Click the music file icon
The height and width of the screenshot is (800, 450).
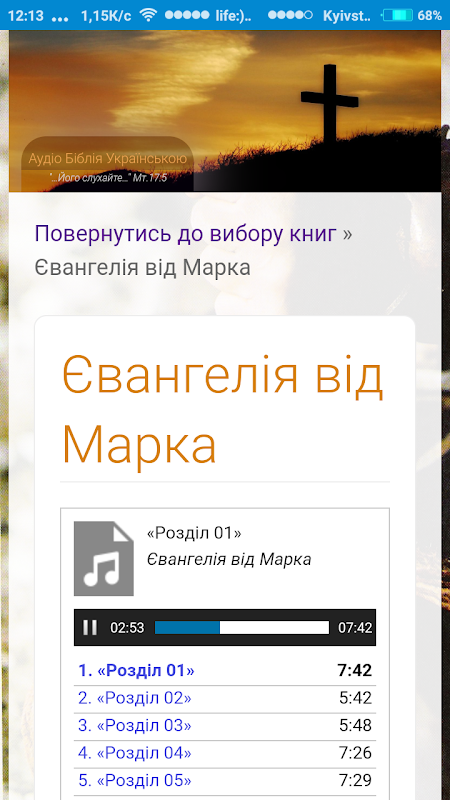(x=104, y=559)
